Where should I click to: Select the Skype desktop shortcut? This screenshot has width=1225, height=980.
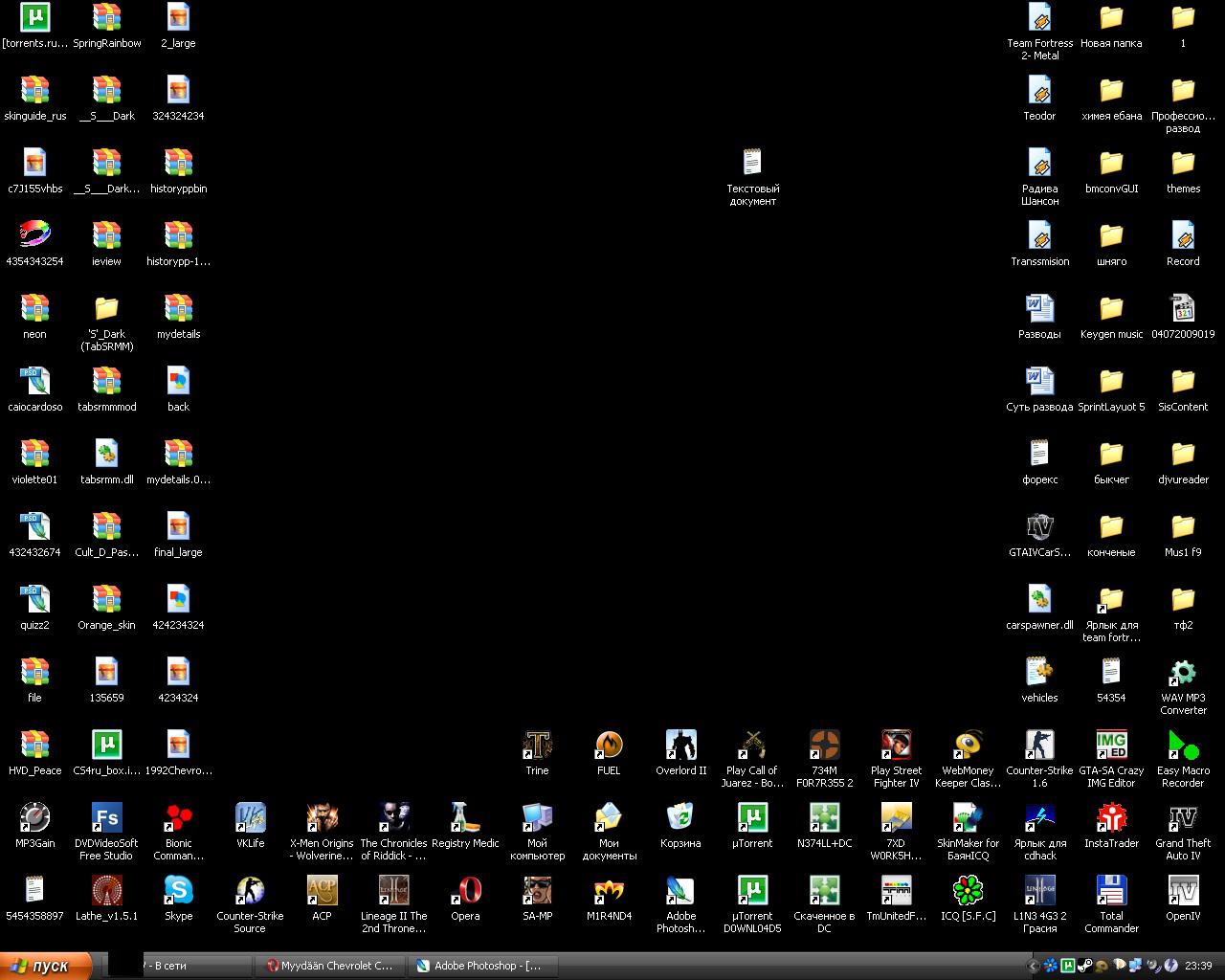178,890
